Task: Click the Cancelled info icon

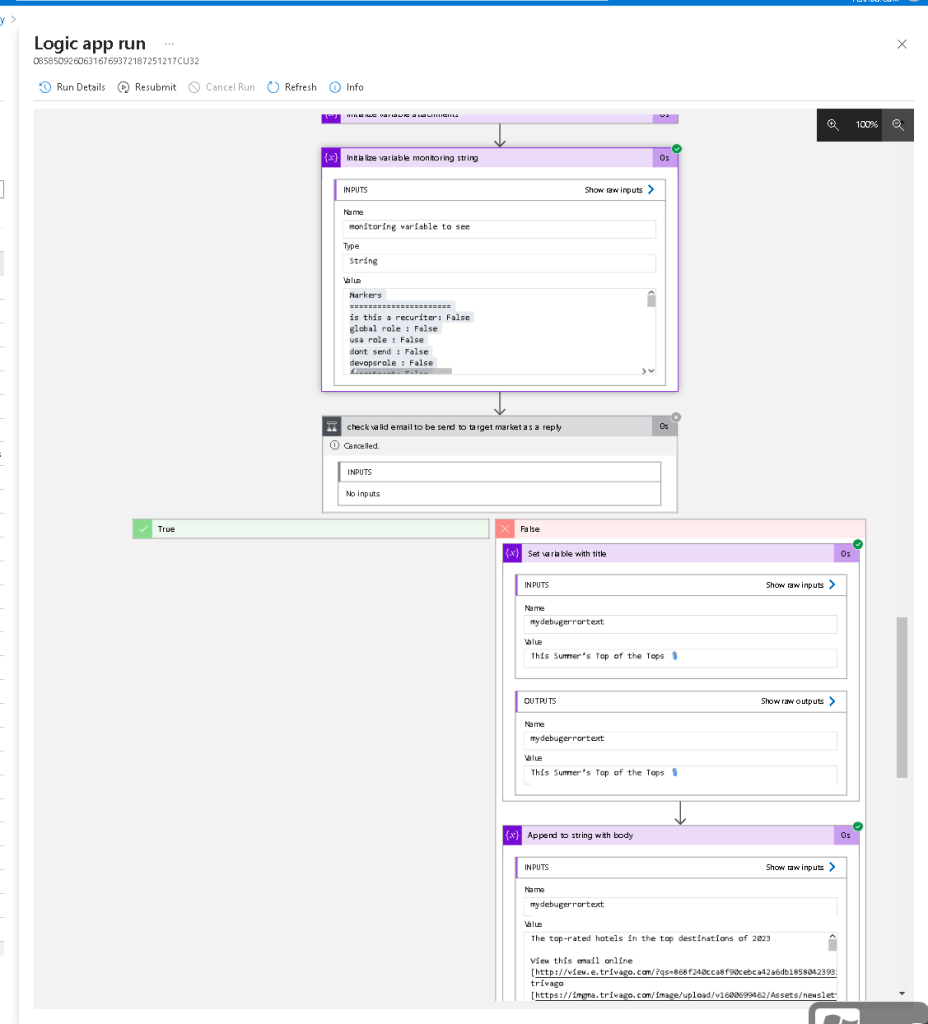Action: click(334, 445)
